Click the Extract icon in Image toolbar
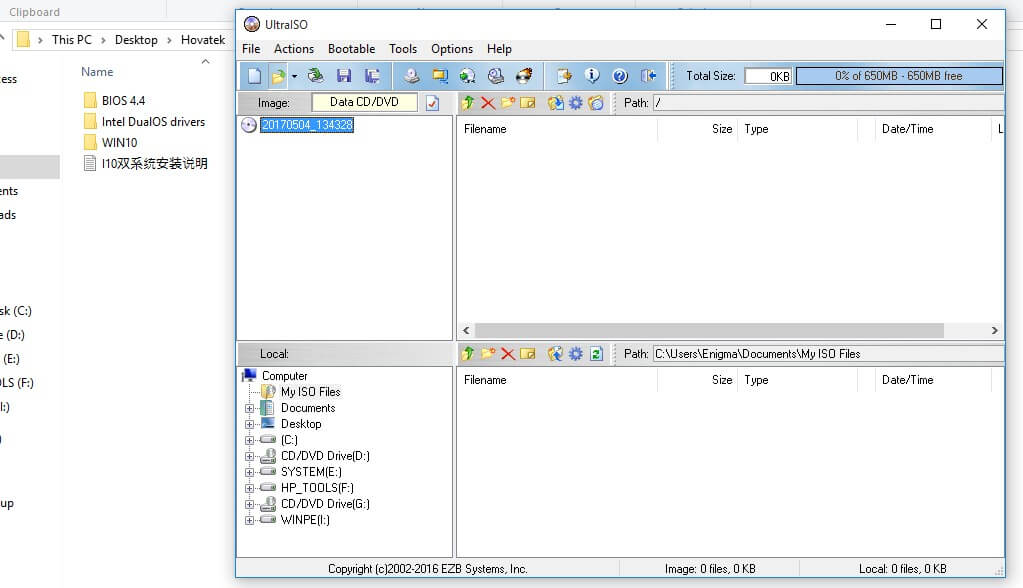The width and height of the screenshot is (1023, 588). (555, 103)
